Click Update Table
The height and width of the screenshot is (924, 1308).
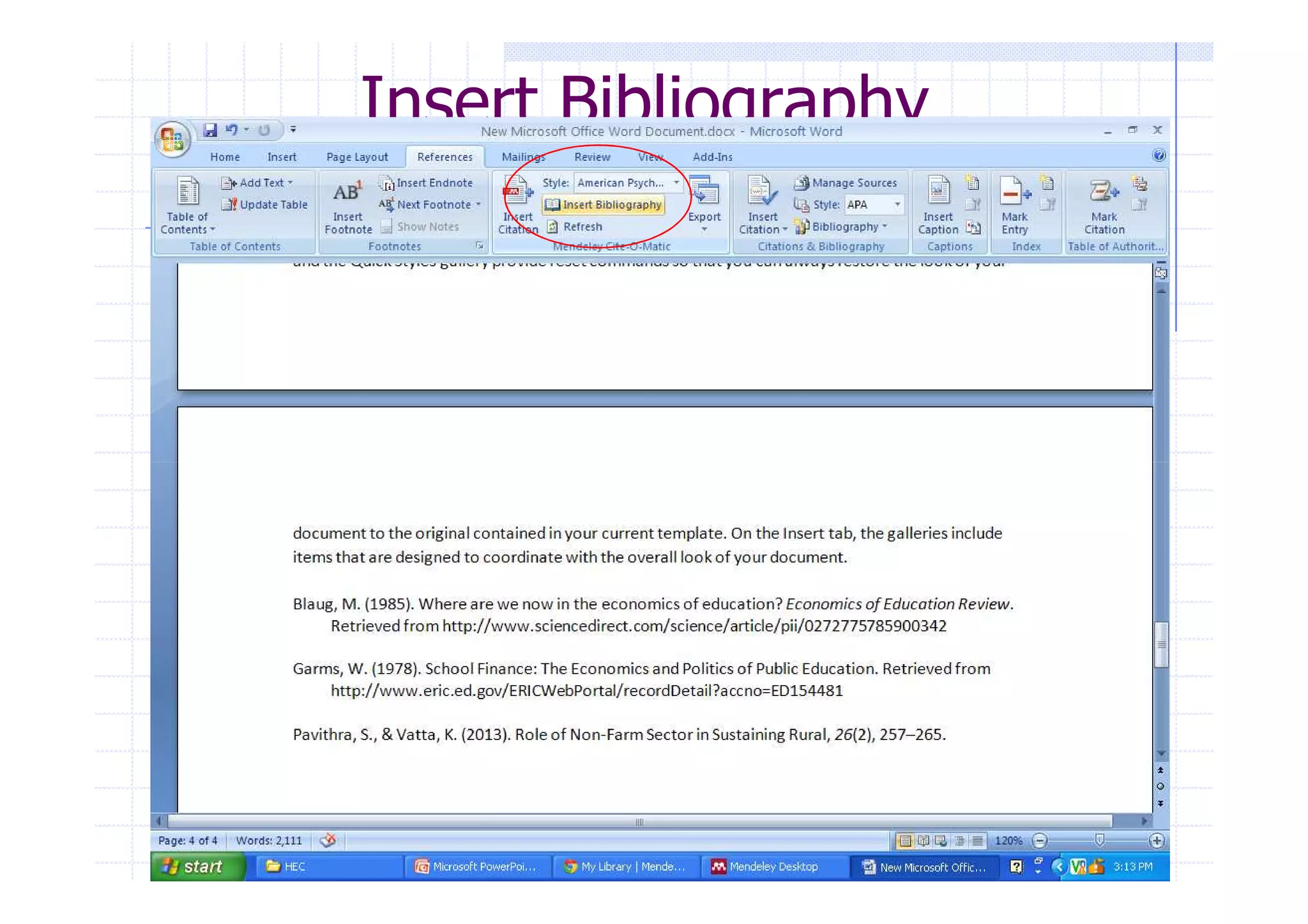(264, 204)
